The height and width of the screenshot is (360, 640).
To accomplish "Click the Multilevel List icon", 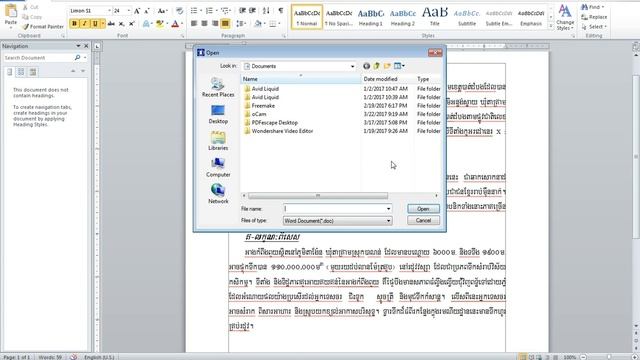I will pyautogui.click(x=225, y=11).
